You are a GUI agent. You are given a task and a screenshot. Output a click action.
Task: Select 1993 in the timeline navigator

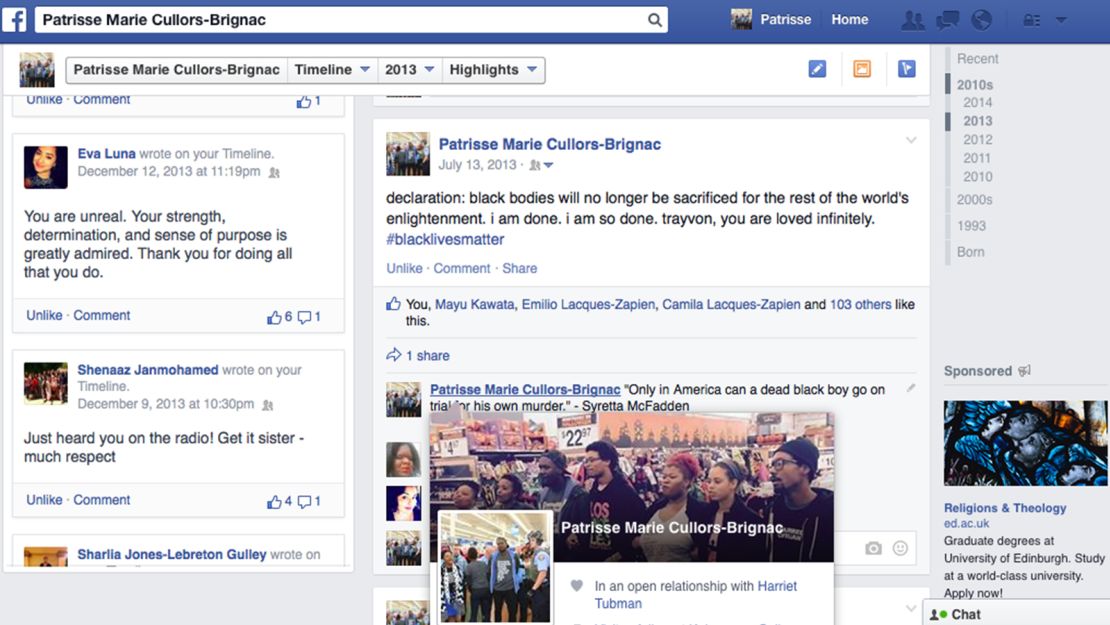pyautogui.click(x=971, y=226)
